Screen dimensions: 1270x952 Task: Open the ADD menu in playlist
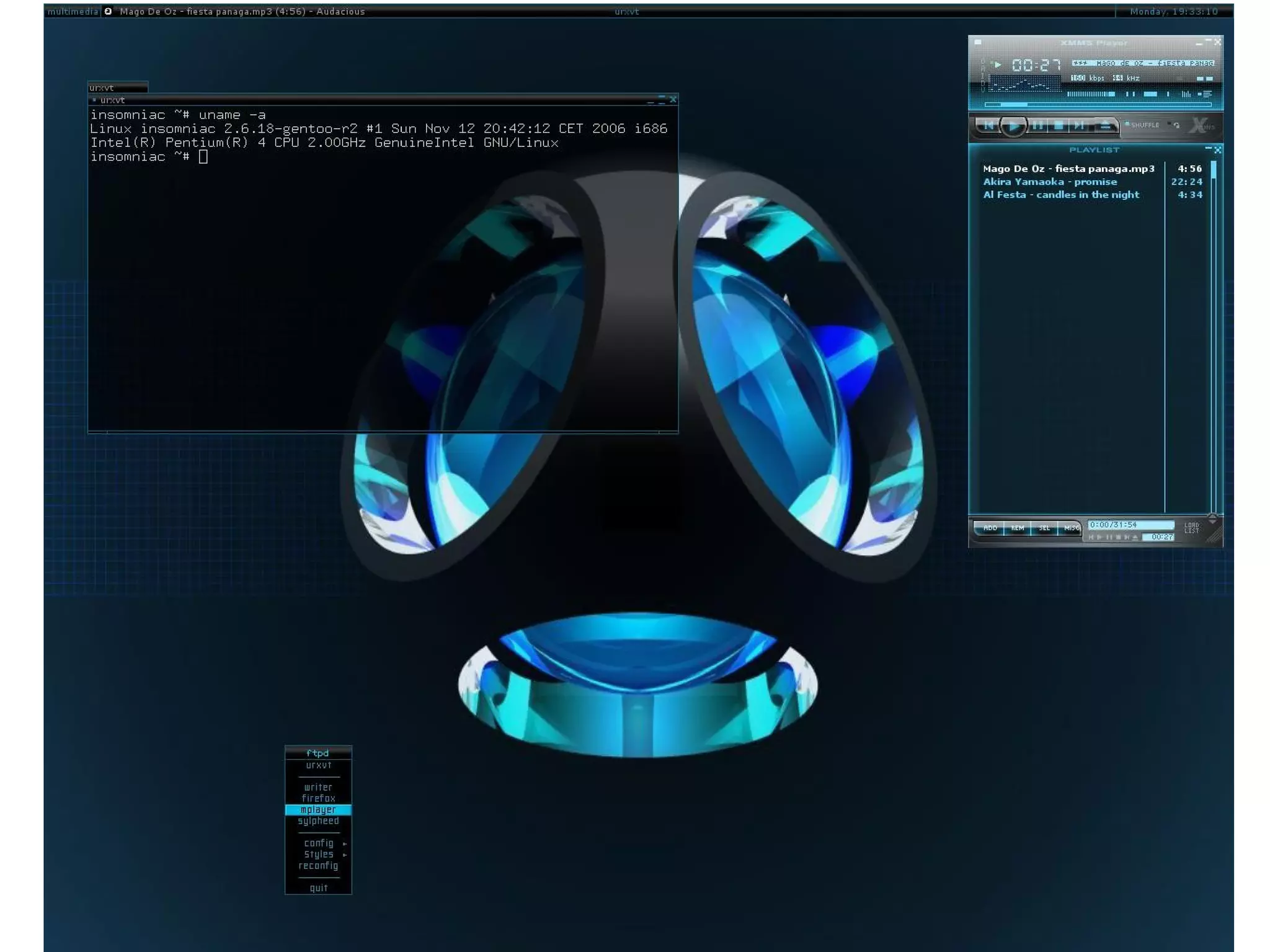click(x=990, y=528)
